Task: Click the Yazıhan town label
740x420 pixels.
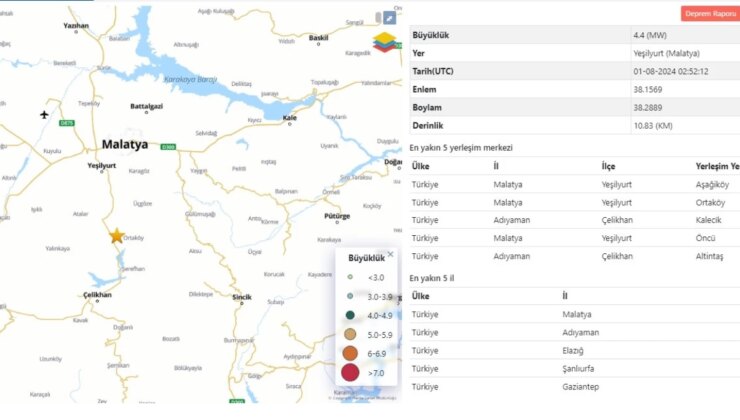Action: pyautogui.click(x=76, y=25)
